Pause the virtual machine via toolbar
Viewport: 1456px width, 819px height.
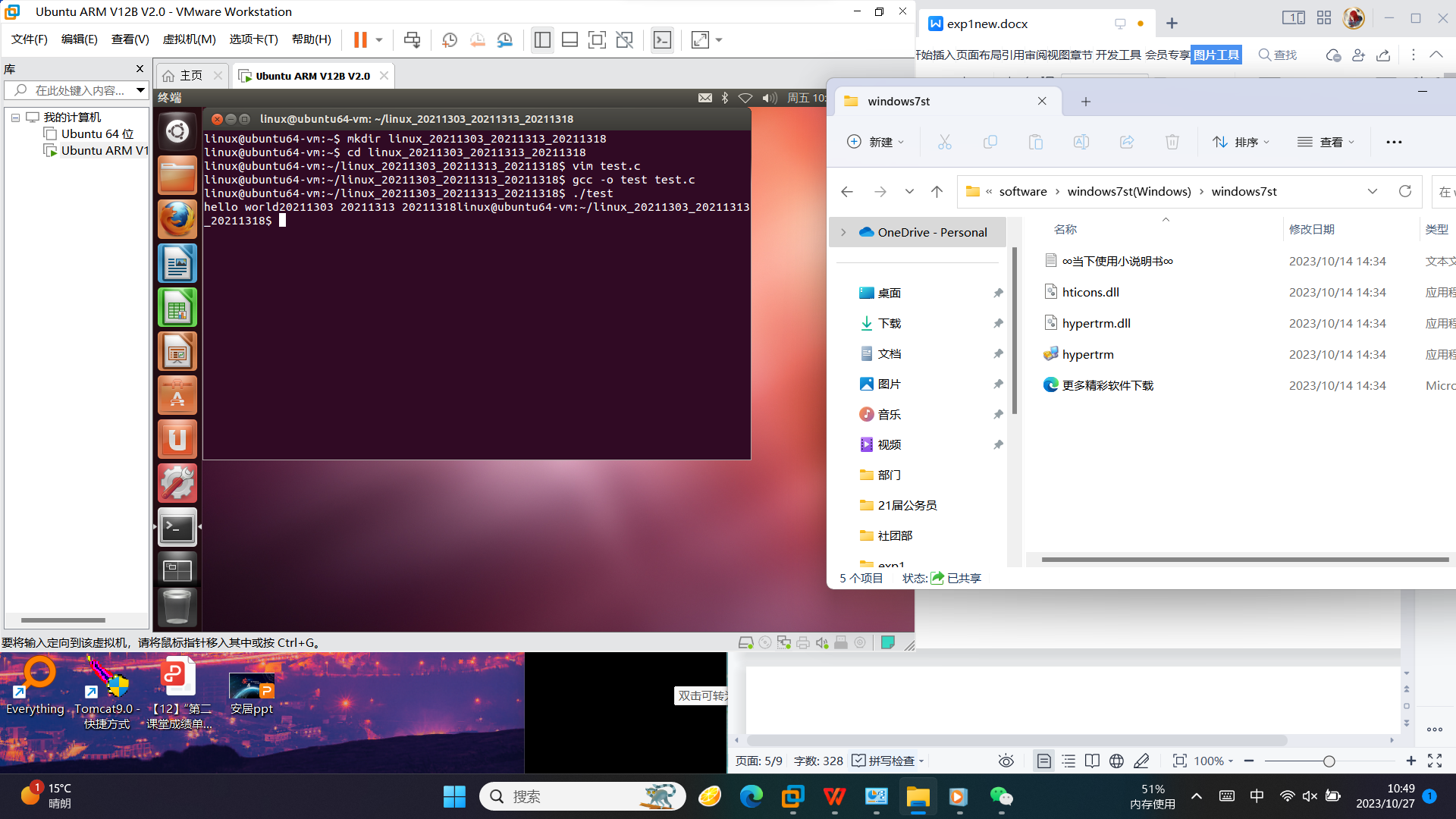pyautogui.click(x=360, y=40)
